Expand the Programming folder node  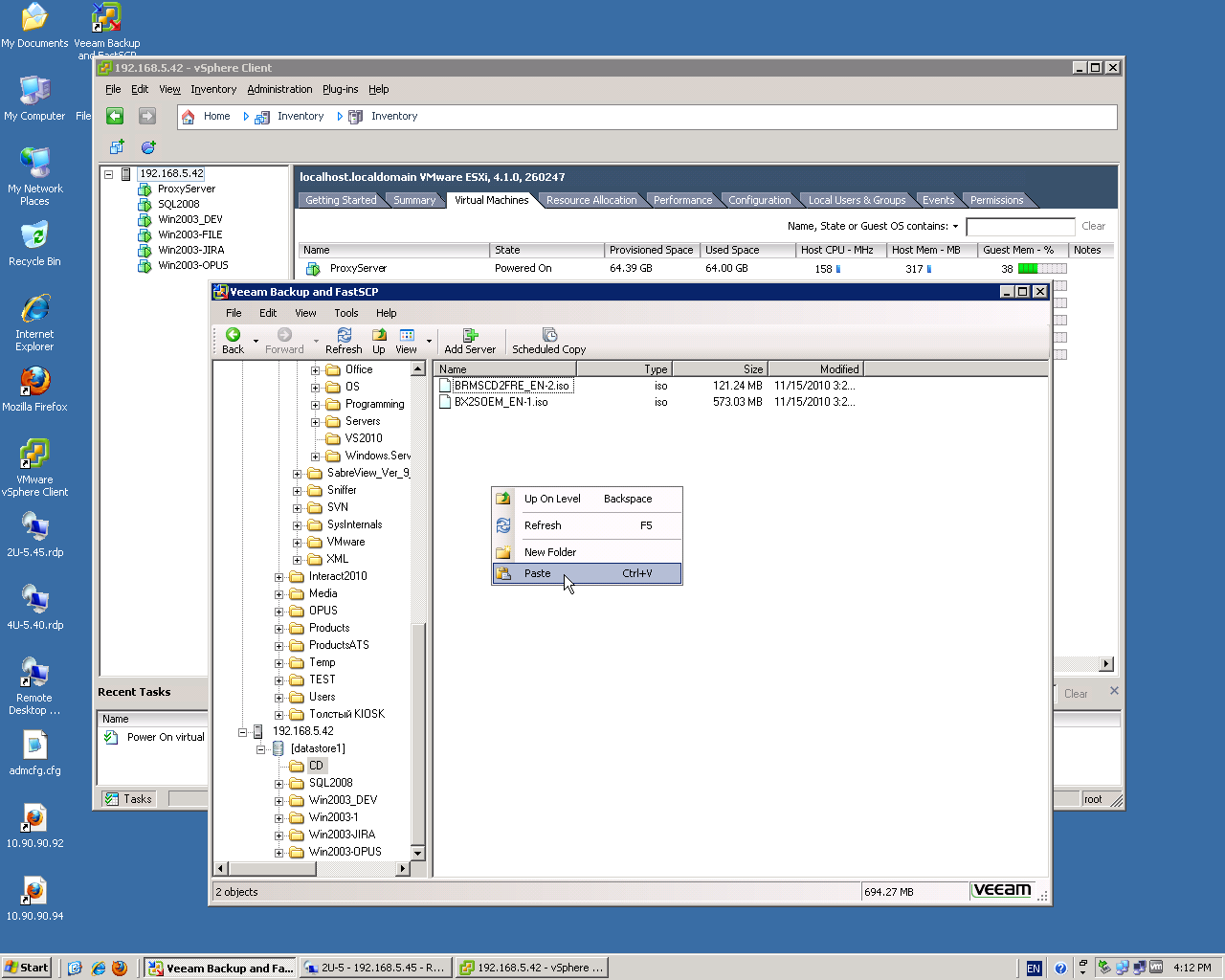(x=316, y=405)
